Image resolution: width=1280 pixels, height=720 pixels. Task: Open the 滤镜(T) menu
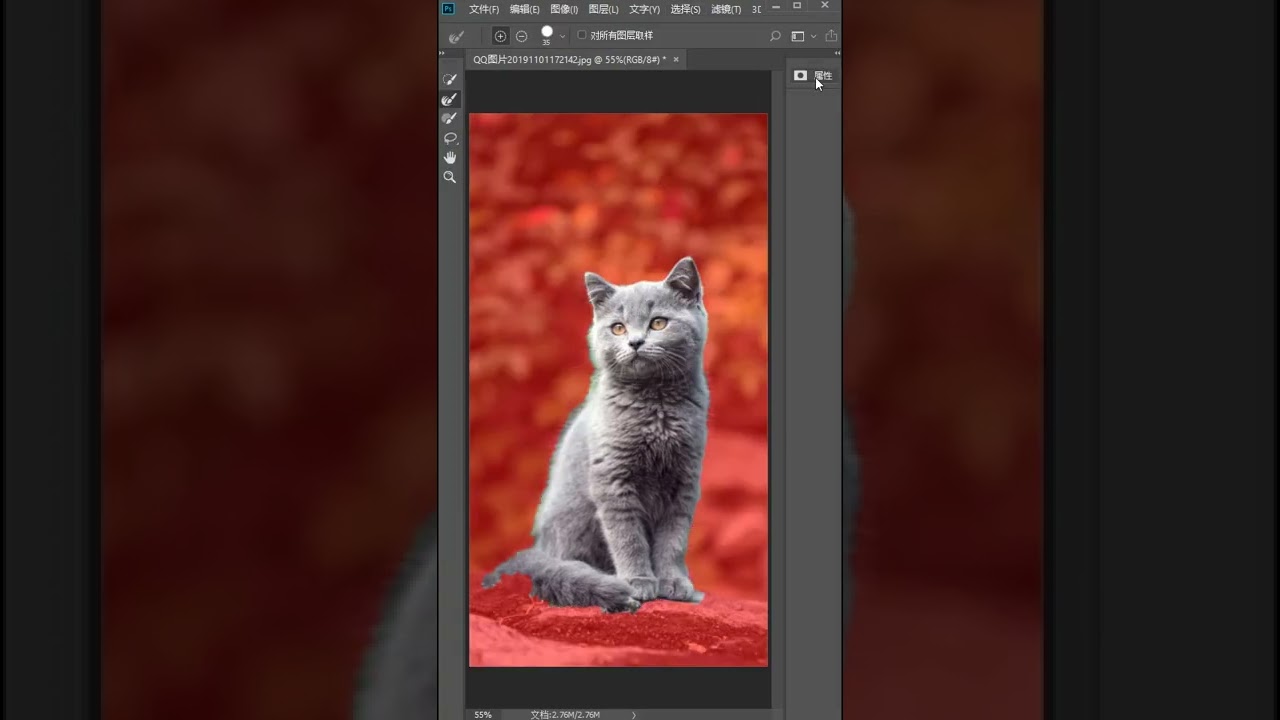[726, 9]
